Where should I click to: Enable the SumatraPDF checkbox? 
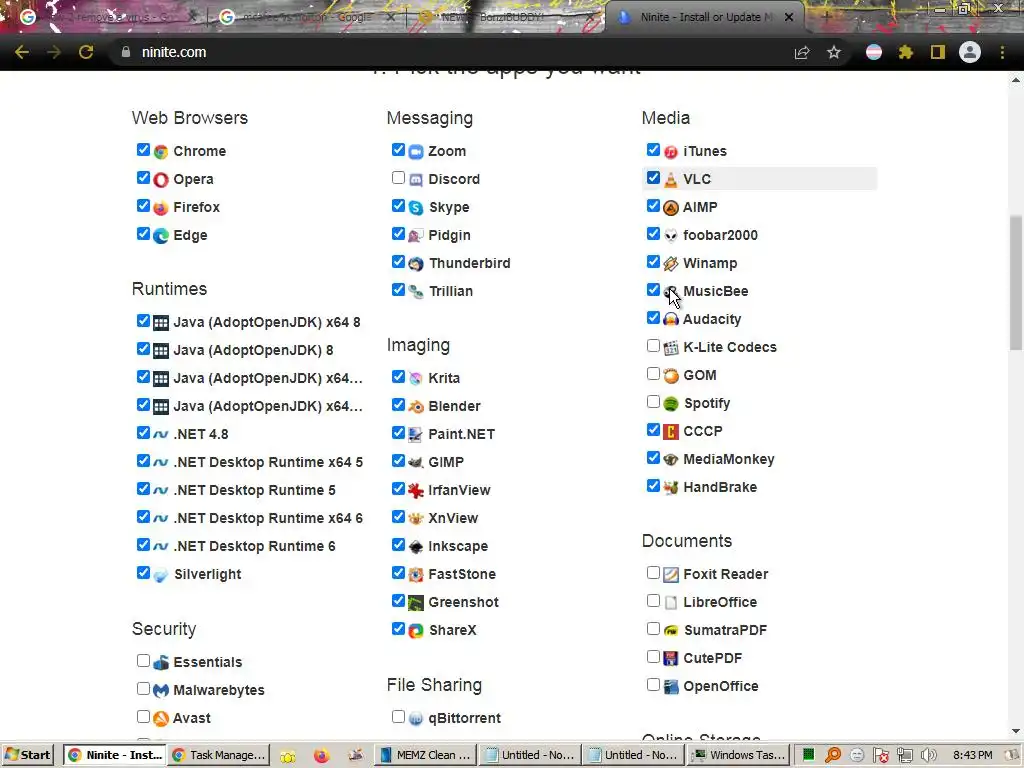coord(653,629)
